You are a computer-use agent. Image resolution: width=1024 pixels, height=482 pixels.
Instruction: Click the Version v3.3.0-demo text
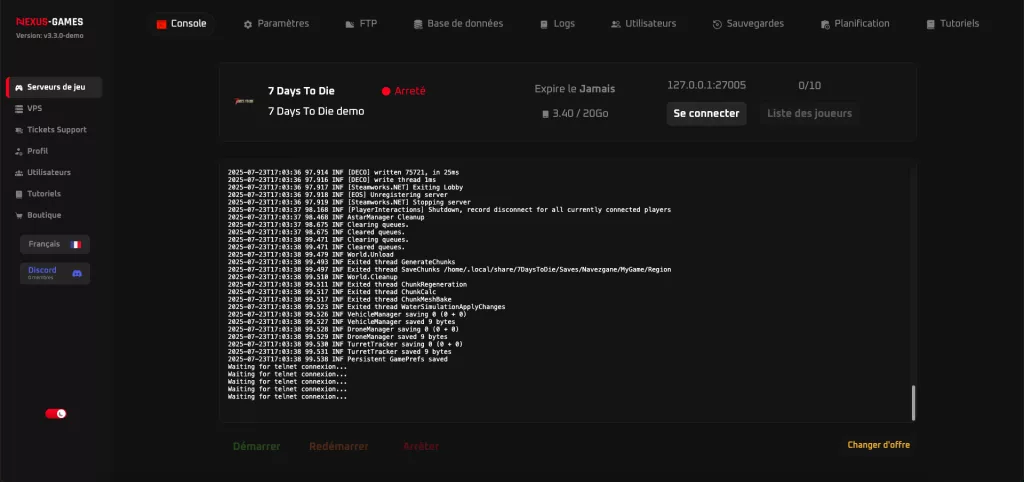coord(50,35)
